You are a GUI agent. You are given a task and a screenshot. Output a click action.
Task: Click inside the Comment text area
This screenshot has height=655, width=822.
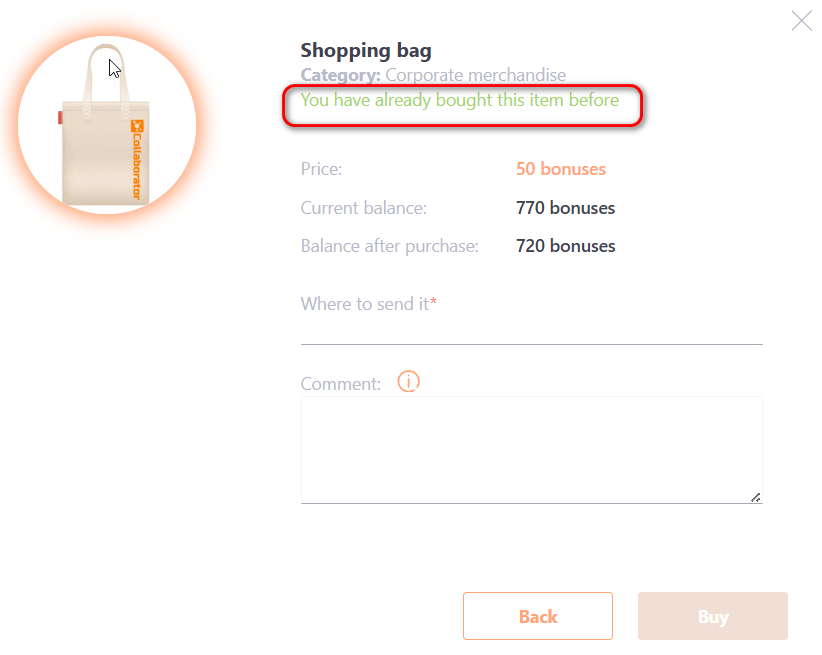point(531,449)
